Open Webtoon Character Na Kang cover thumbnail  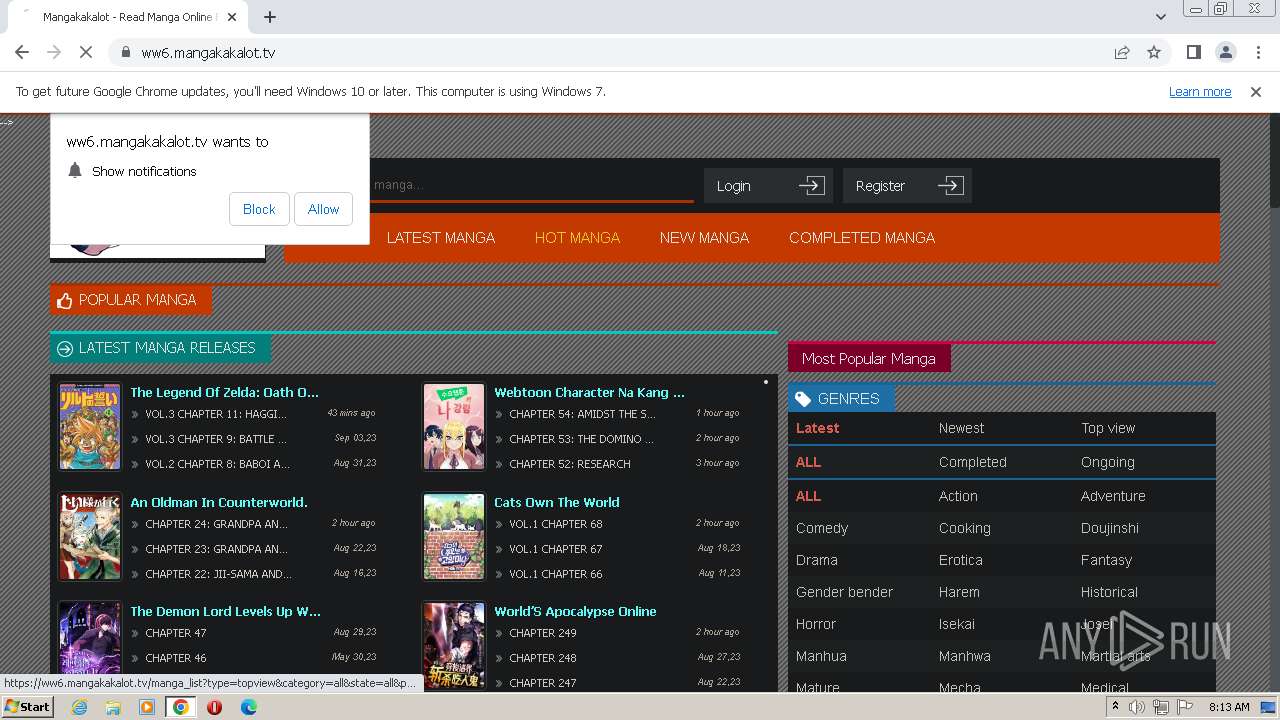coord(454,427)
